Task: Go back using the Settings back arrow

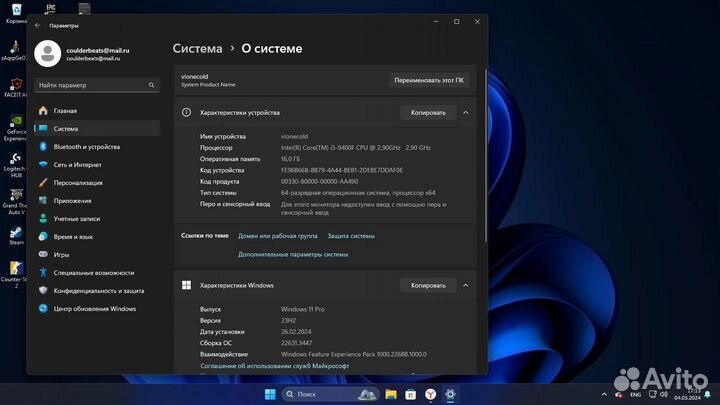Action: click(38, 26)
